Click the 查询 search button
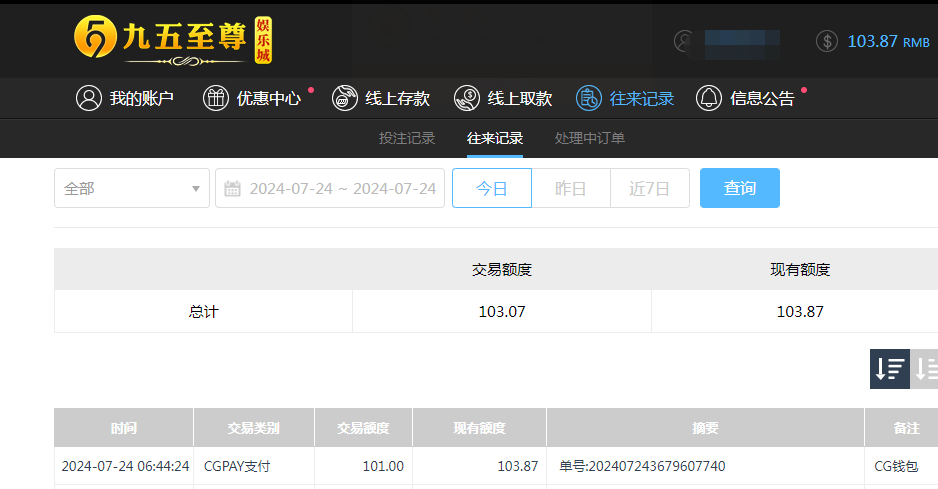This screenshot has width=938, height=489. [x=739, y=188]
